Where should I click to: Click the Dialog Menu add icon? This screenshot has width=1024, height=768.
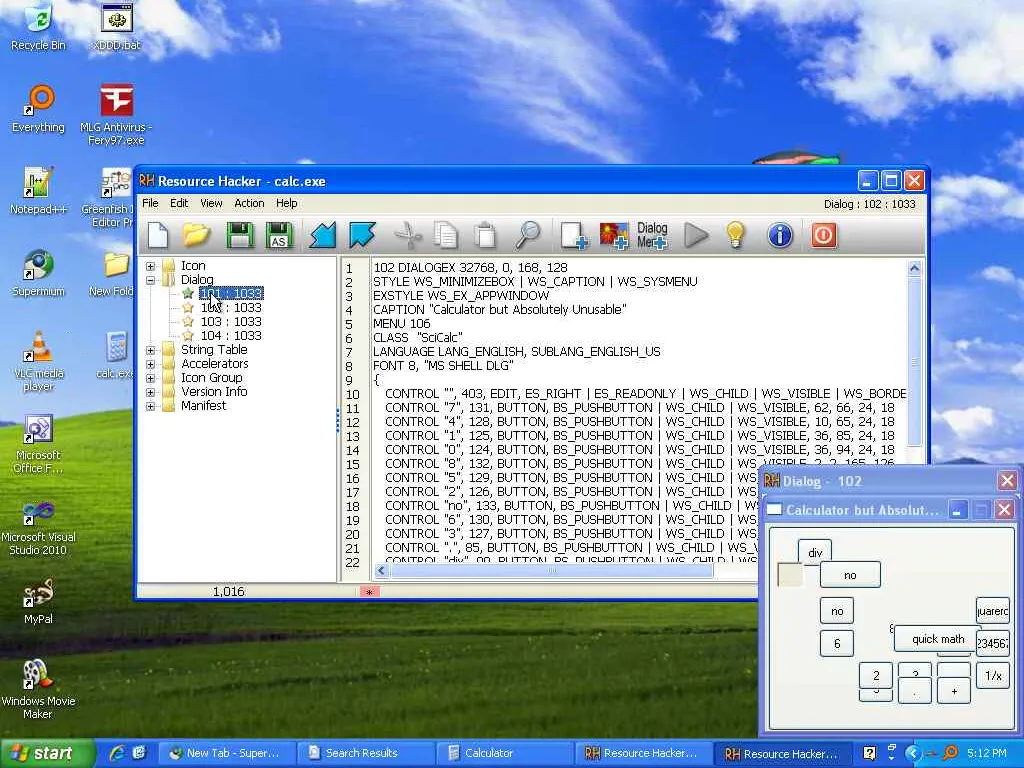pyautogui.click(x=652, y=235)
